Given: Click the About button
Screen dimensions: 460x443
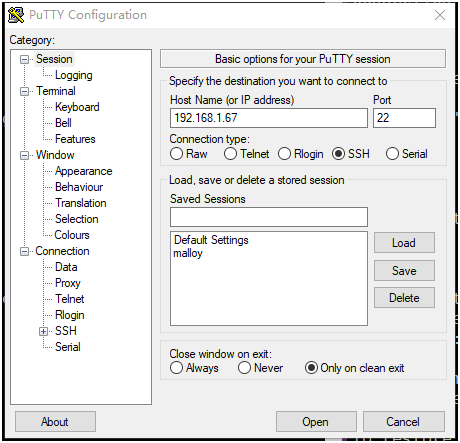Looking at the screenshot, I should pos(55,422).
